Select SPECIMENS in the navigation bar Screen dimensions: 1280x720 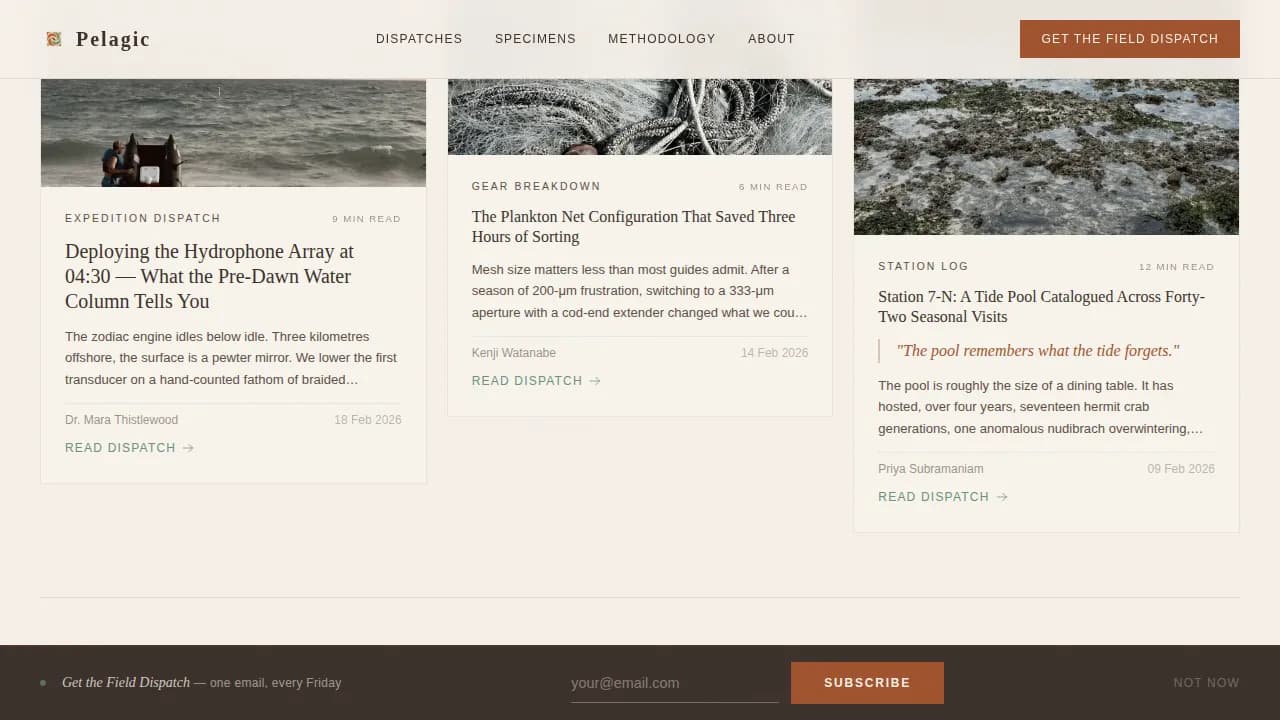pyautogui.click(x=535, y=39)
